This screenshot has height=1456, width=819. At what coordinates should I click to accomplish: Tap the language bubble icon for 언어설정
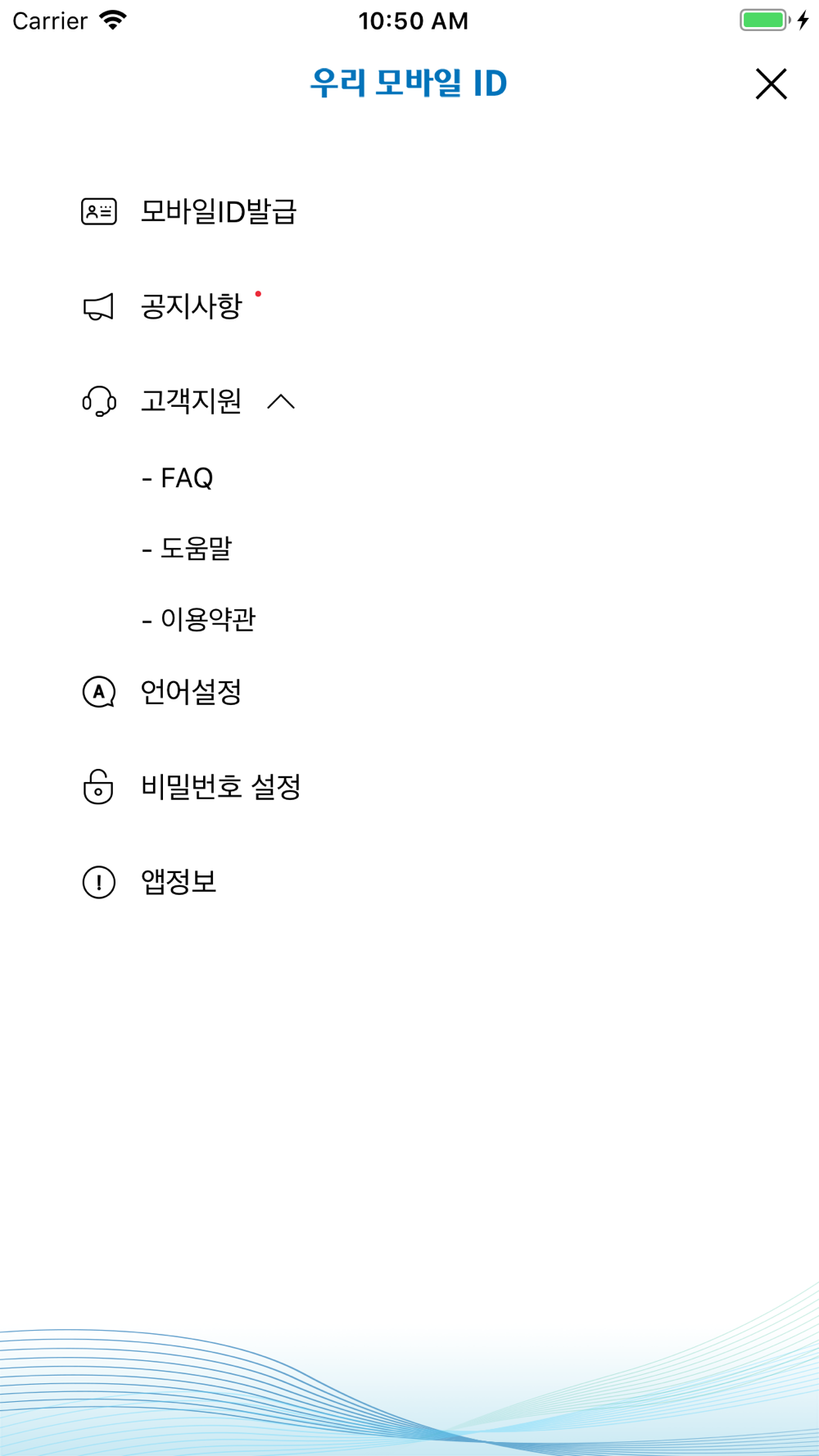pyautogui.click(x=98, y=692)
